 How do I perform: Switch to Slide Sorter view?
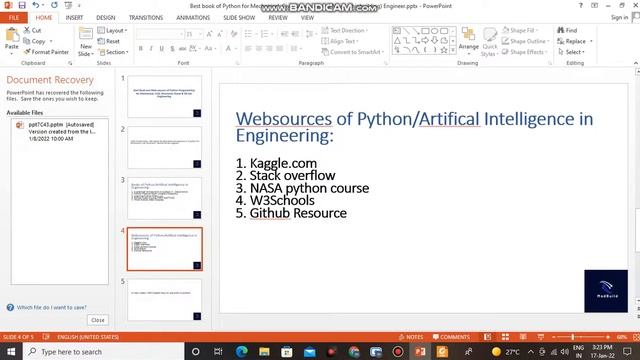(x=505, y=337)
